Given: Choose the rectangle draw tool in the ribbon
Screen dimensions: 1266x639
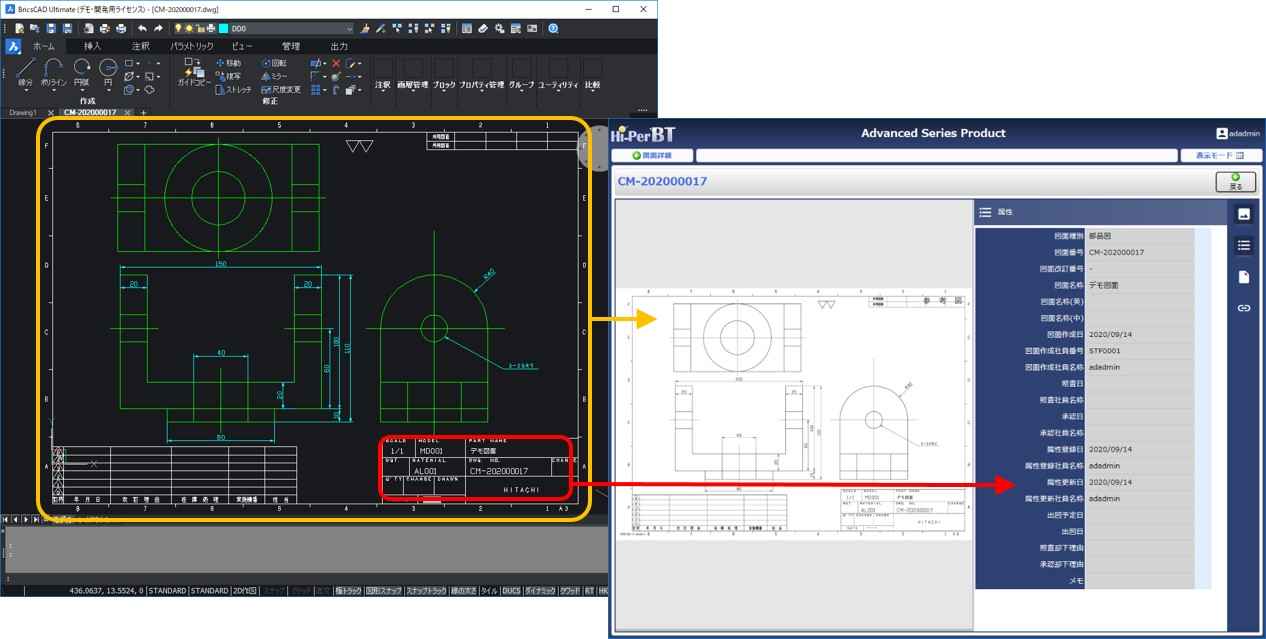Looking at the screenshot, I should pos(130,63).
